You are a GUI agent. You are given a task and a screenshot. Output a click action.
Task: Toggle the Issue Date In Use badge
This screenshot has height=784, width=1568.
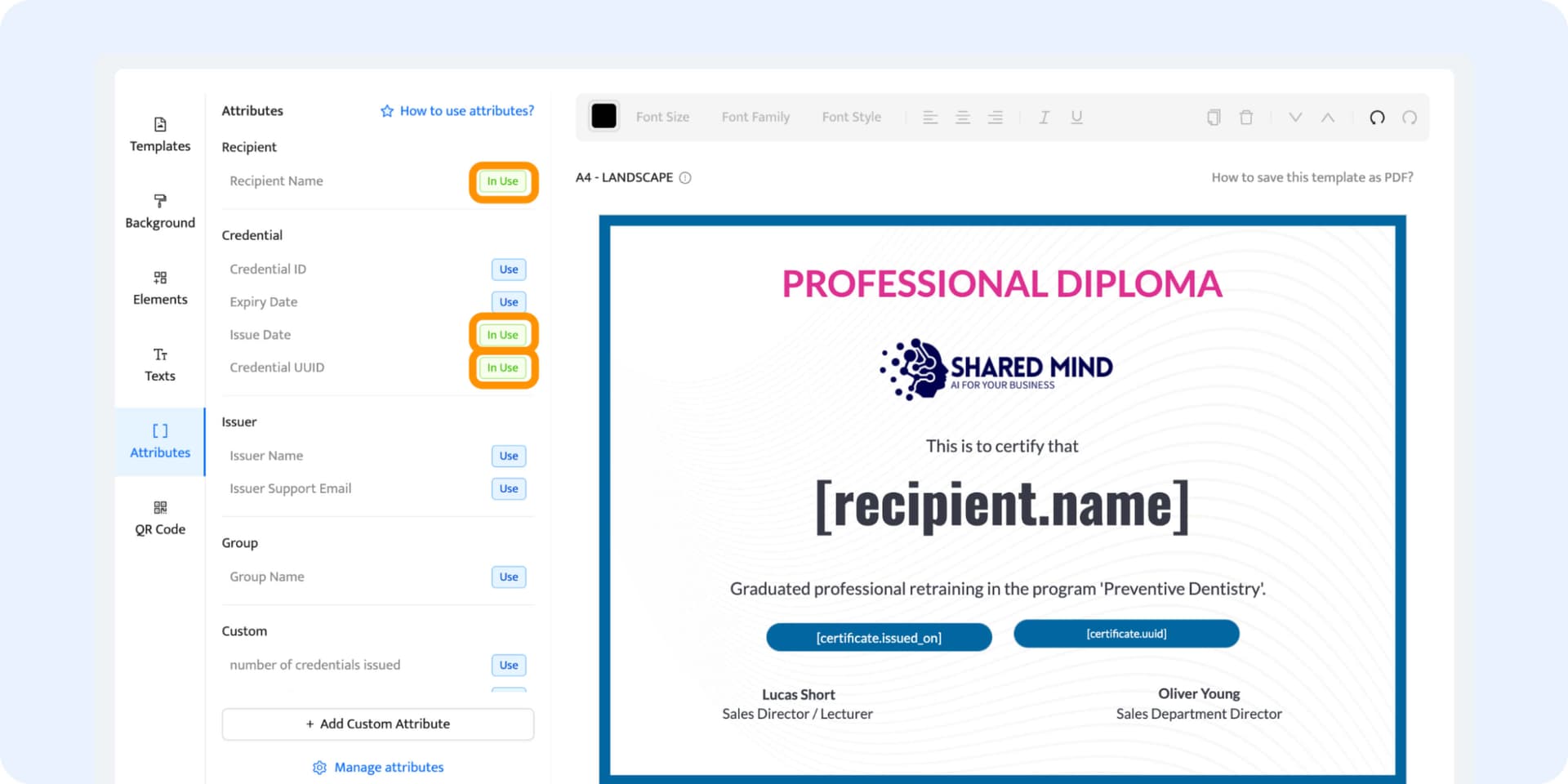[502, 335]
